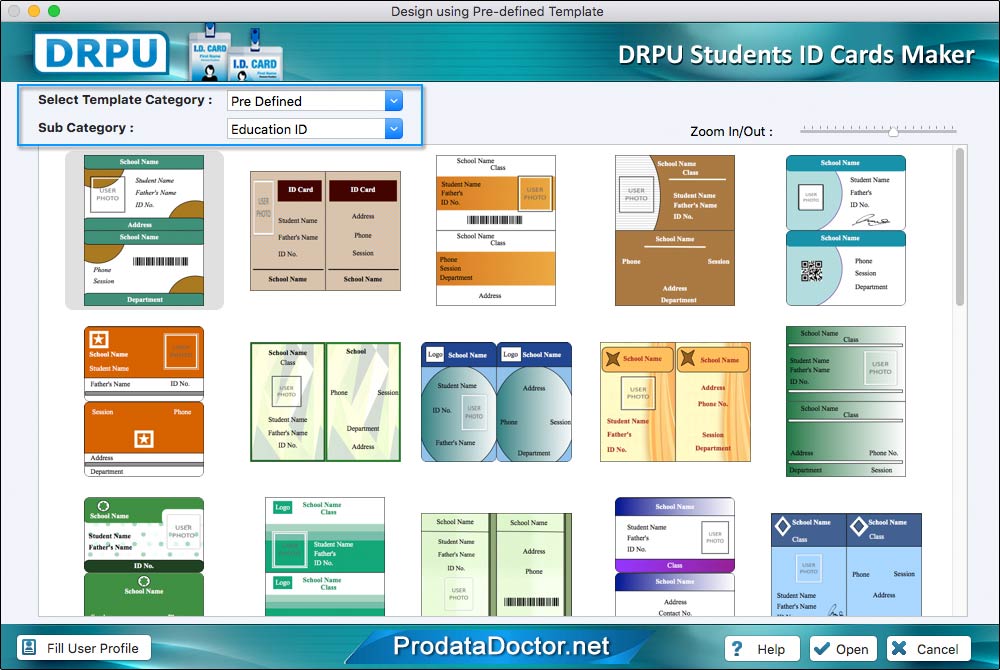Click the Cancel button
1000x670 pixels.
click(x=928, y=648)
